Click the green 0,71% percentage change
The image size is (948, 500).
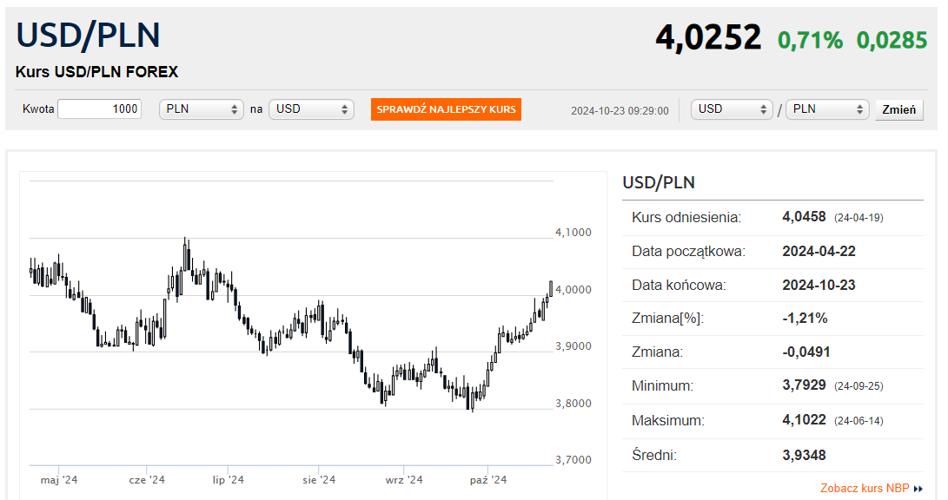[x=810, y=39]
